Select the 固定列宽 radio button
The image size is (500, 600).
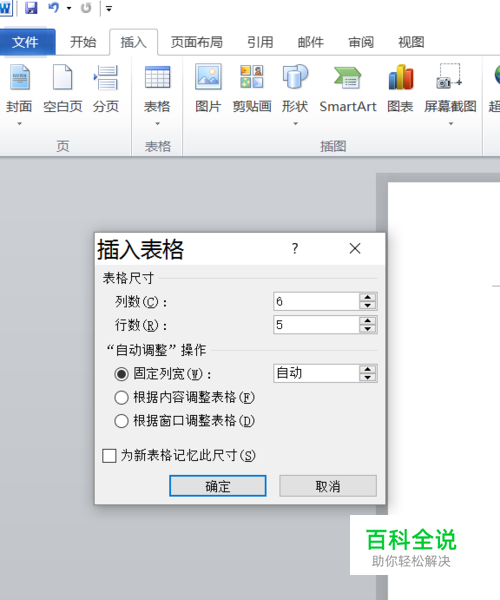(x=121, y=374)
